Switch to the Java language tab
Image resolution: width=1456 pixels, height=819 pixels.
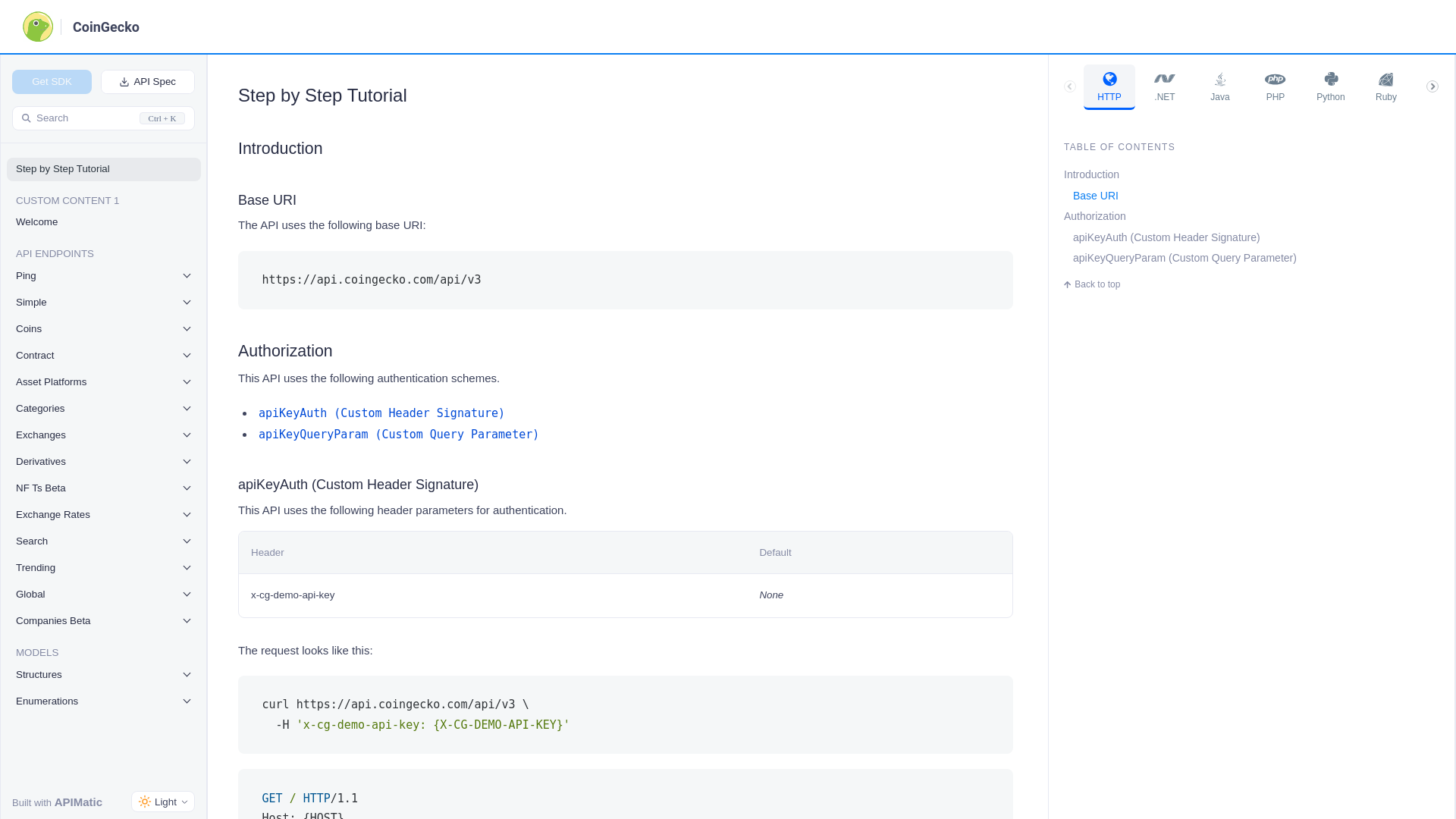point(1219,86)
